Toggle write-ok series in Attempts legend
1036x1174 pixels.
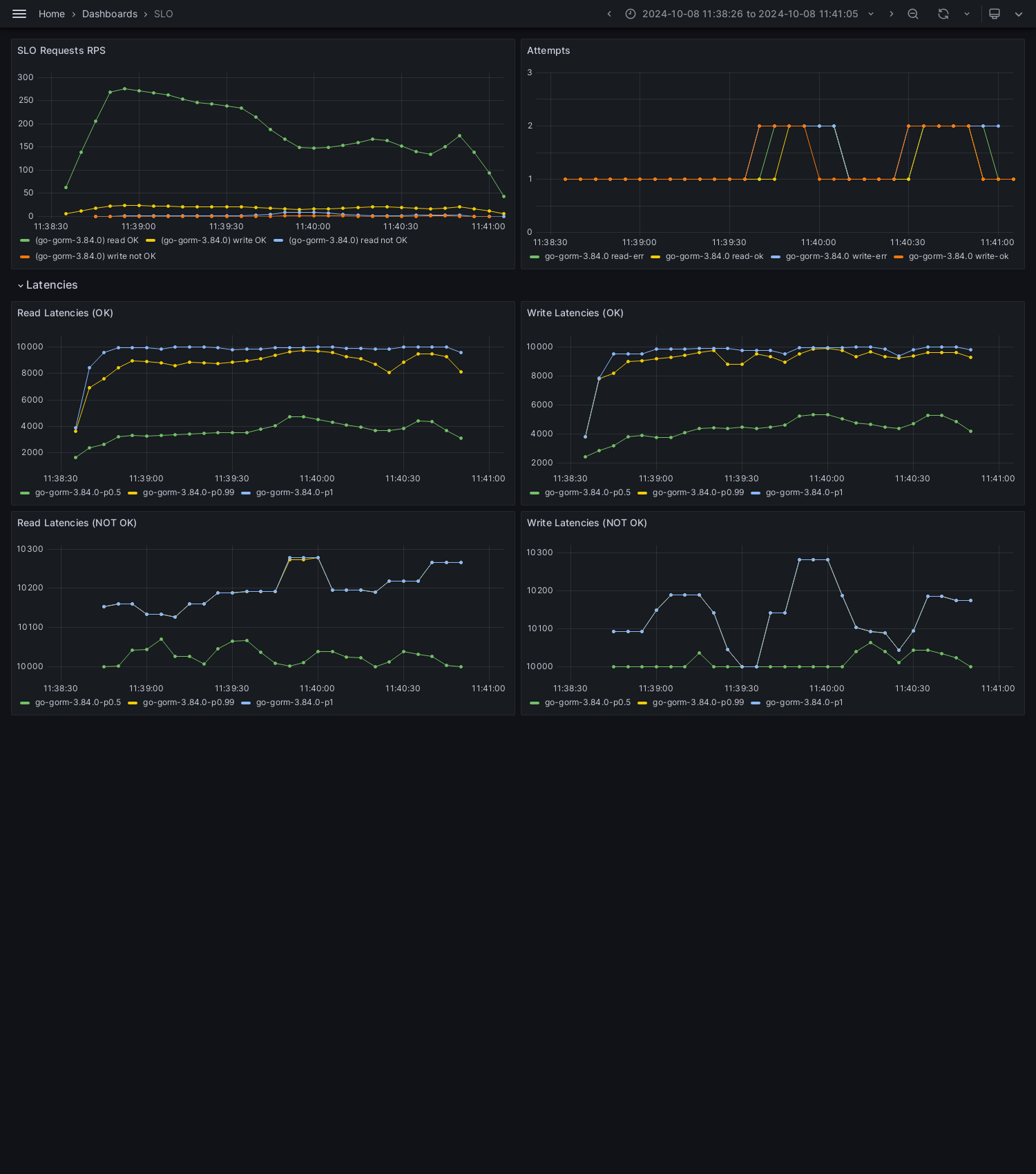coord(959,256)
